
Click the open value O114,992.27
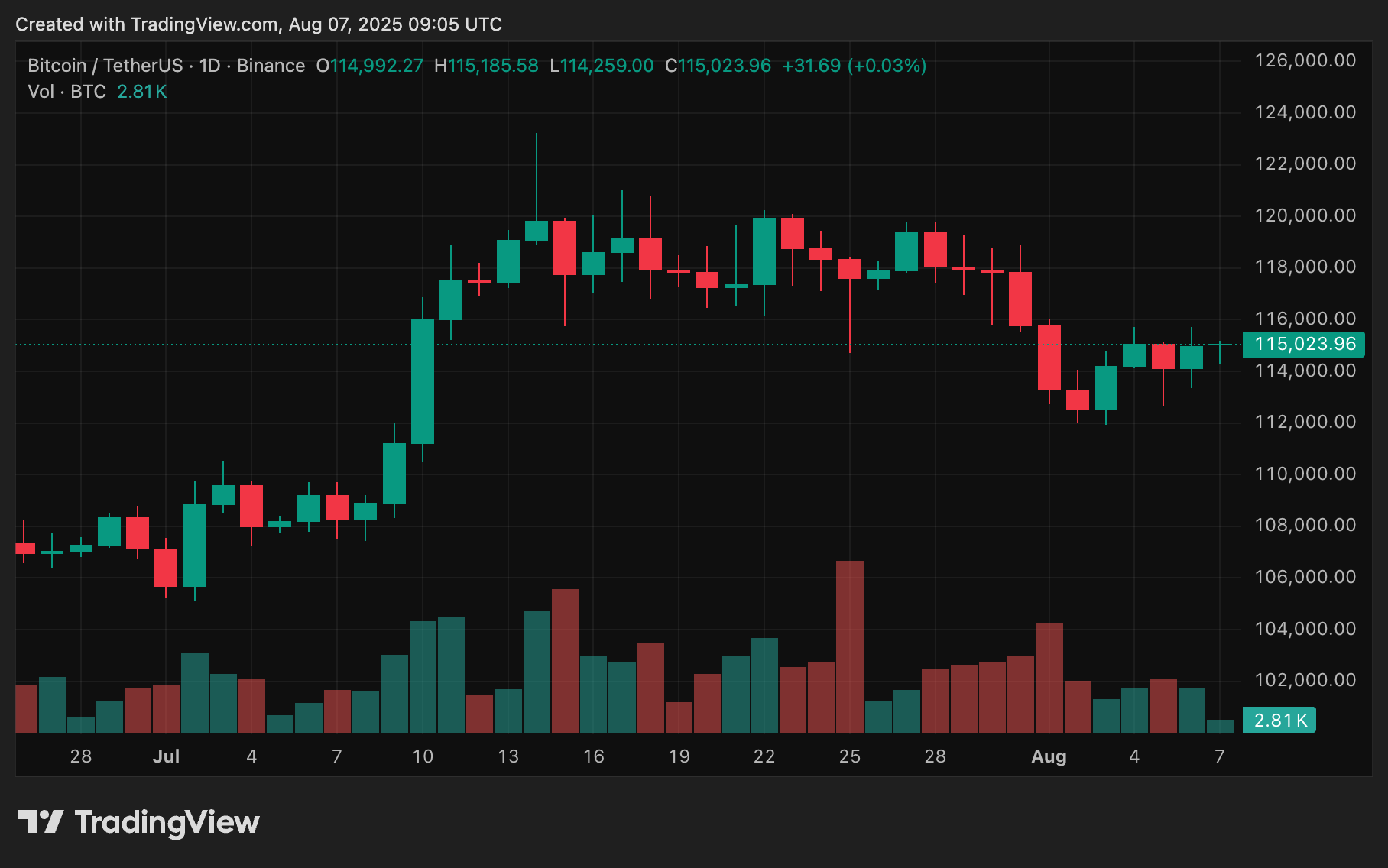(x=370, y=66)
